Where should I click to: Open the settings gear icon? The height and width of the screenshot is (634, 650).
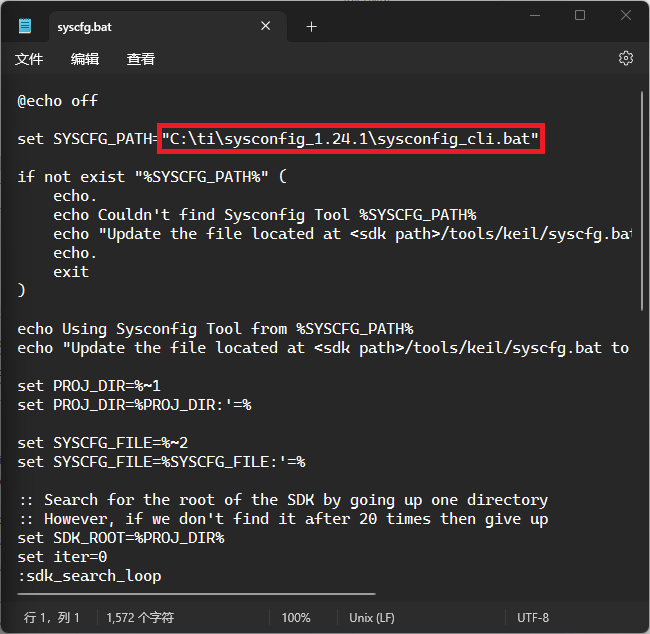pyautogui.click(x=625, y=58)
